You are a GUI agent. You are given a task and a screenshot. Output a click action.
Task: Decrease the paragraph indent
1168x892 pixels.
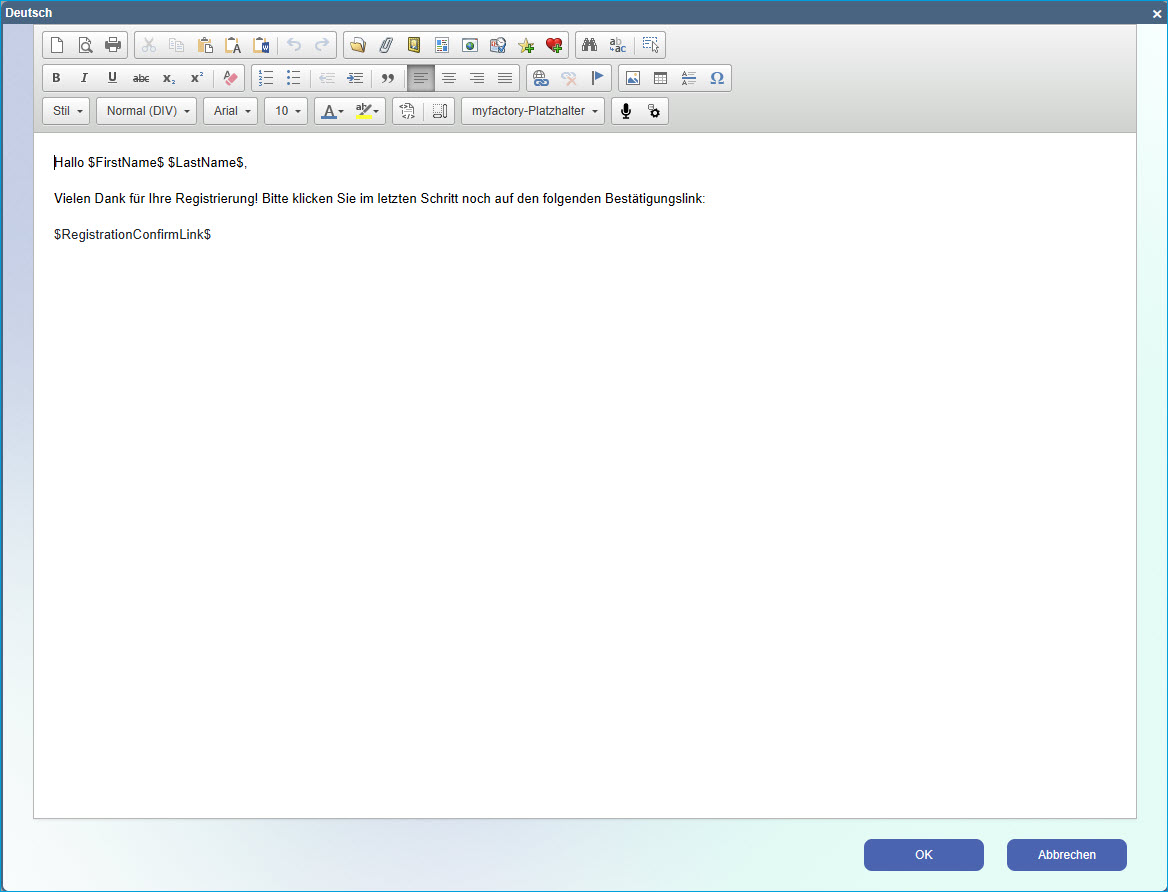[327, 78]
